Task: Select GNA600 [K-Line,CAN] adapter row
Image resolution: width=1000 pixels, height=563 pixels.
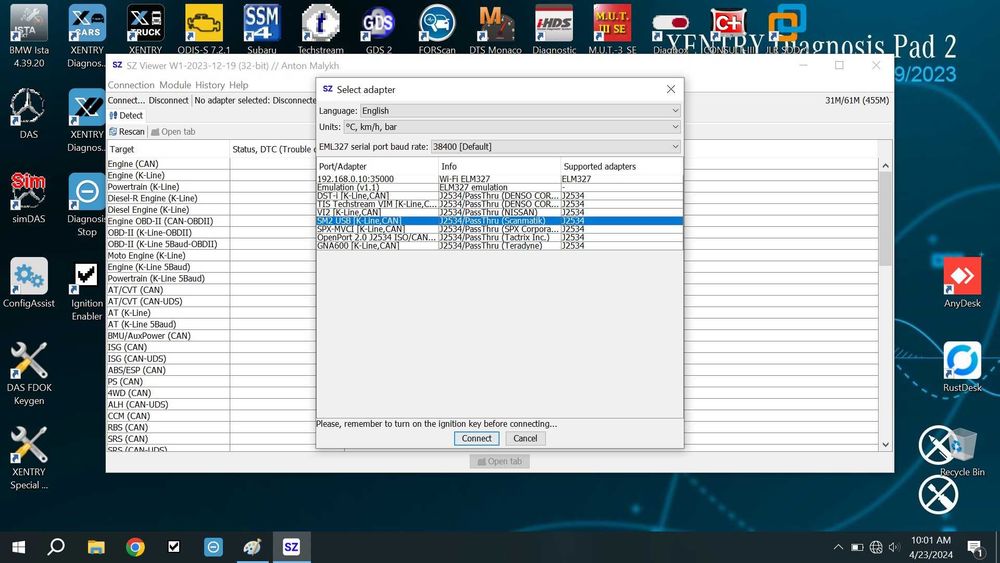Action: point(499,245)
